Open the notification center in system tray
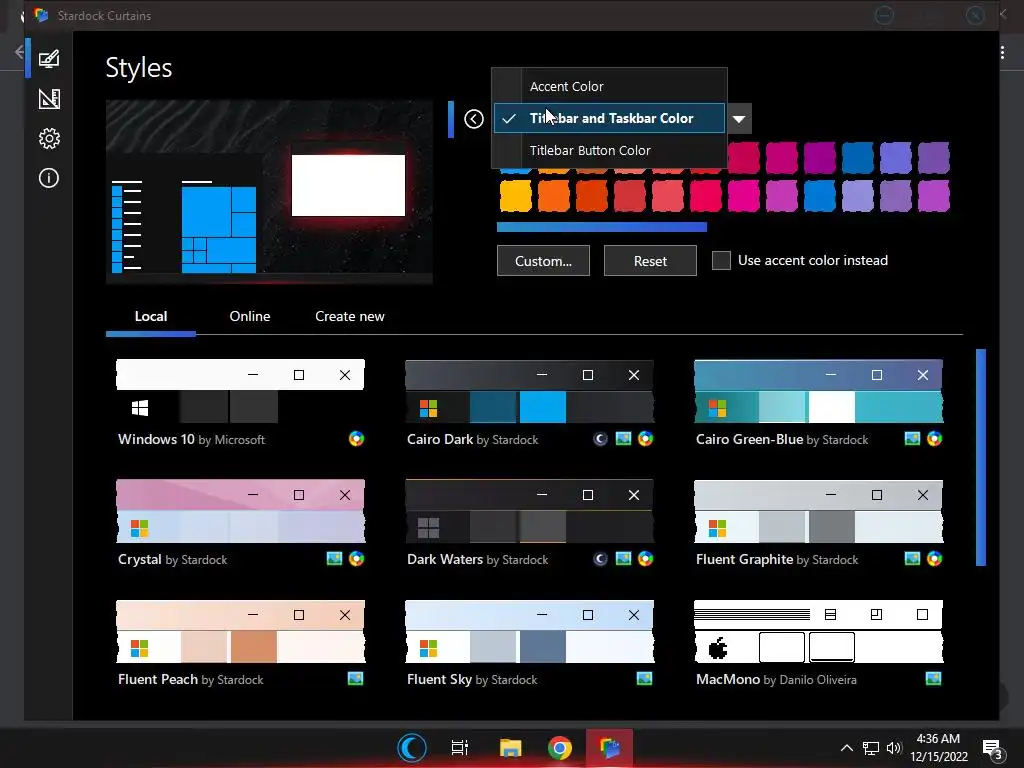 pyautogui.click(x=993, y=749)
